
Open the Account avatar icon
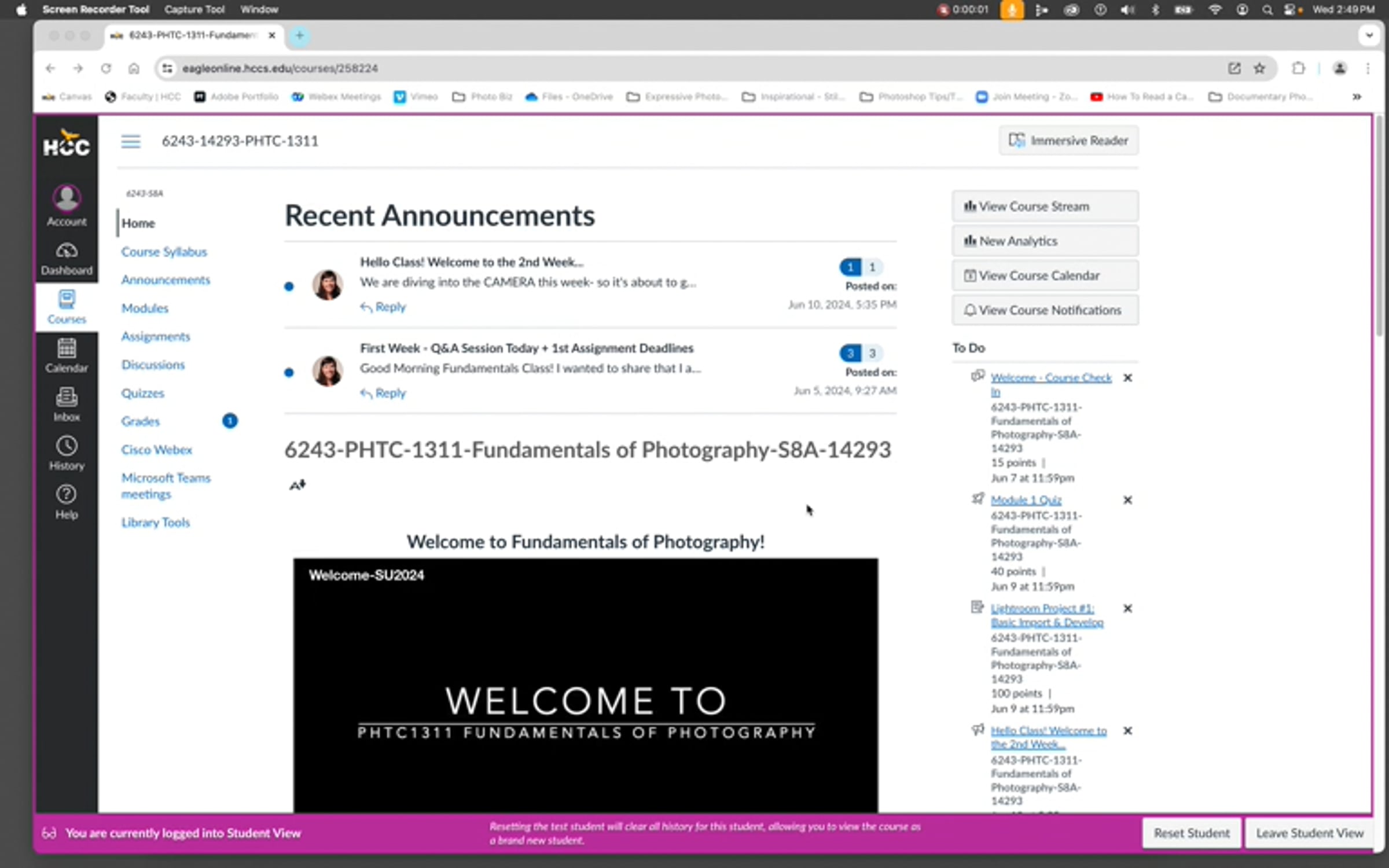[67, 198]
